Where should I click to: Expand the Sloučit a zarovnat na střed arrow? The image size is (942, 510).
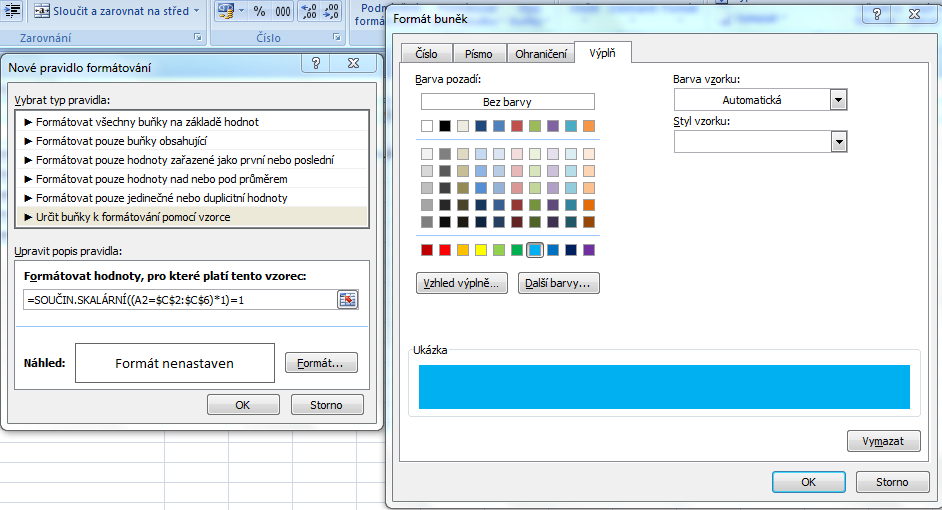(x=196, y=11)
